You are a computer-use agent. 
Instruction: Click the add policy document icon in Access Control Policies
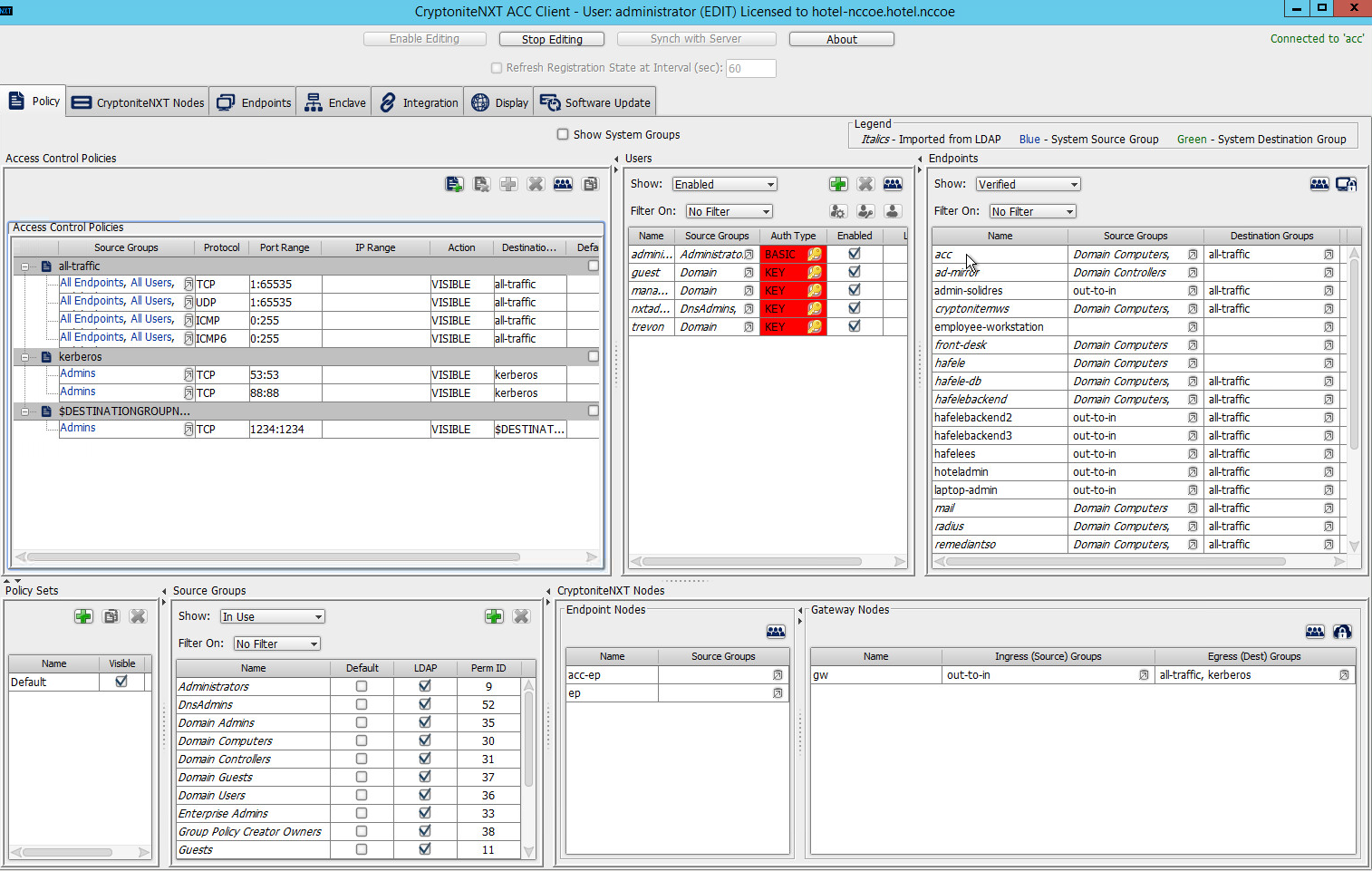tap(454, 184)
